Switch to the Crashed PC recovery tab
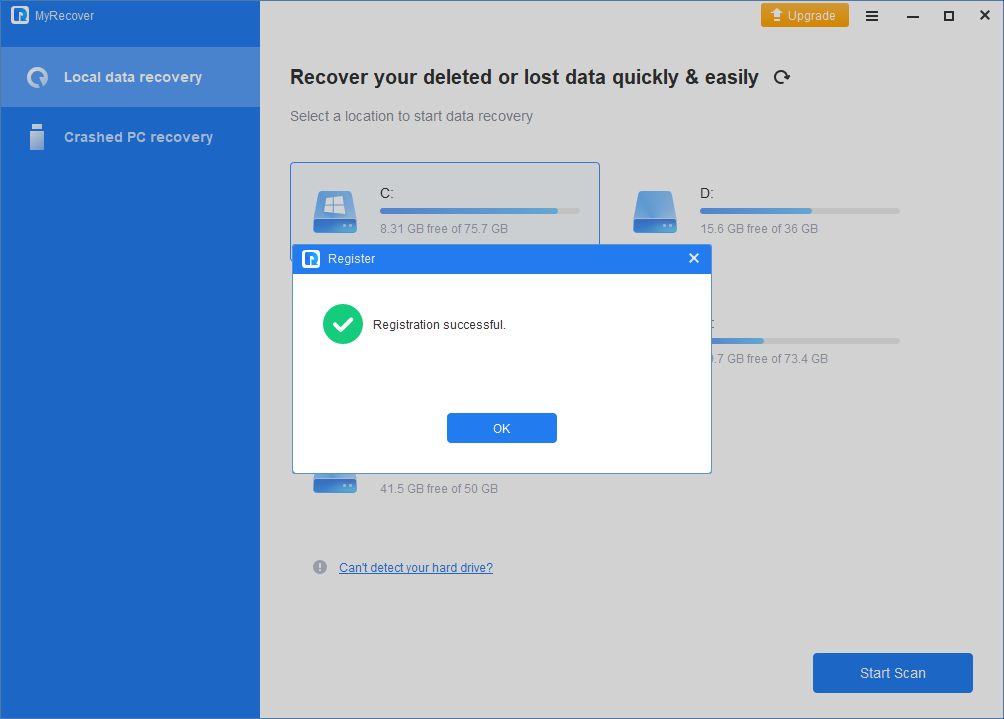 tap(130, 137)
